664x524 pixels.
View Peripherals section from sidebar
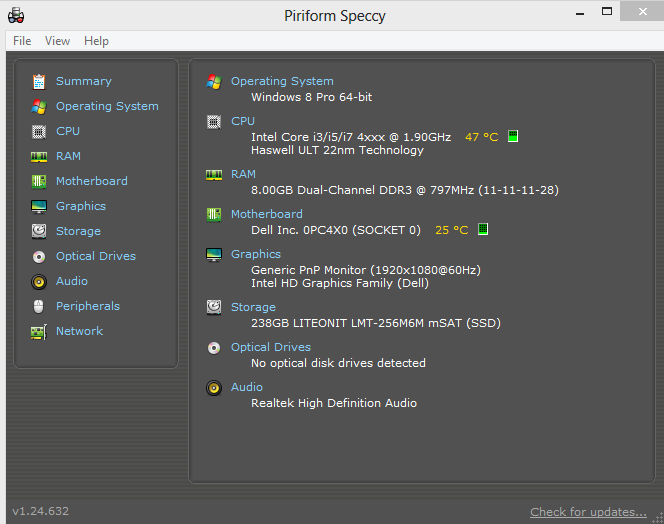tap(88, 306)
